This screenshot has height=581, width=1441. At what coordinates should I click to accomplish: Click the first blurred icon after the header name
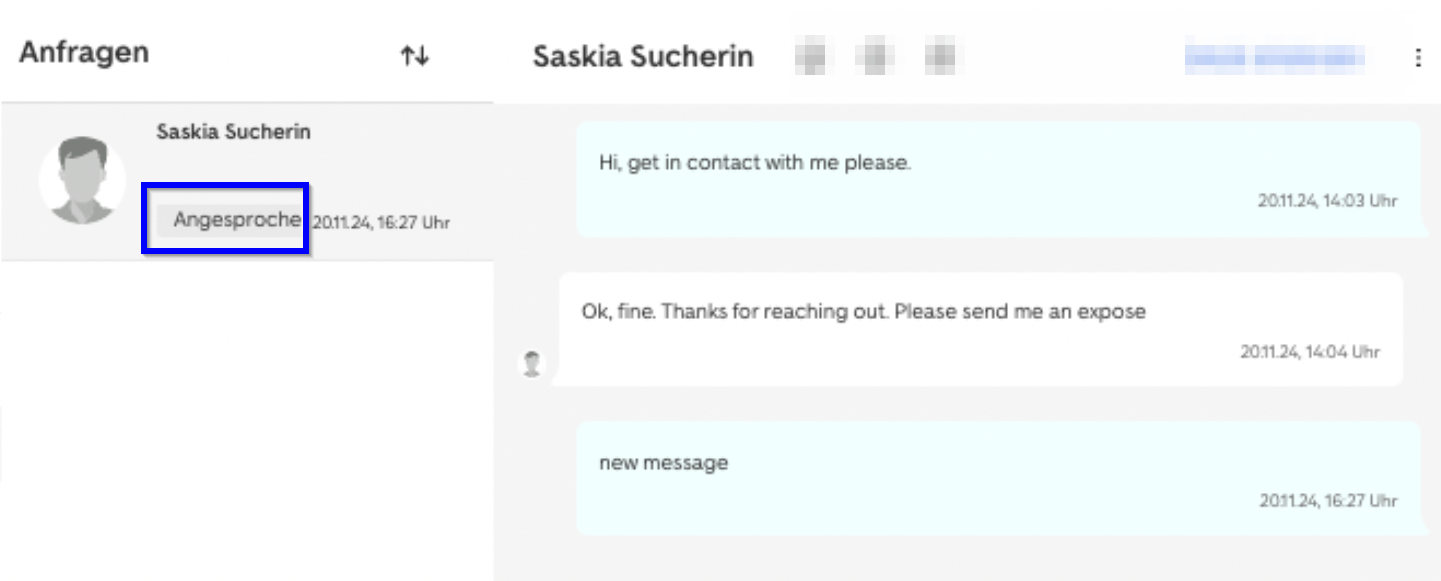(813, 57)
